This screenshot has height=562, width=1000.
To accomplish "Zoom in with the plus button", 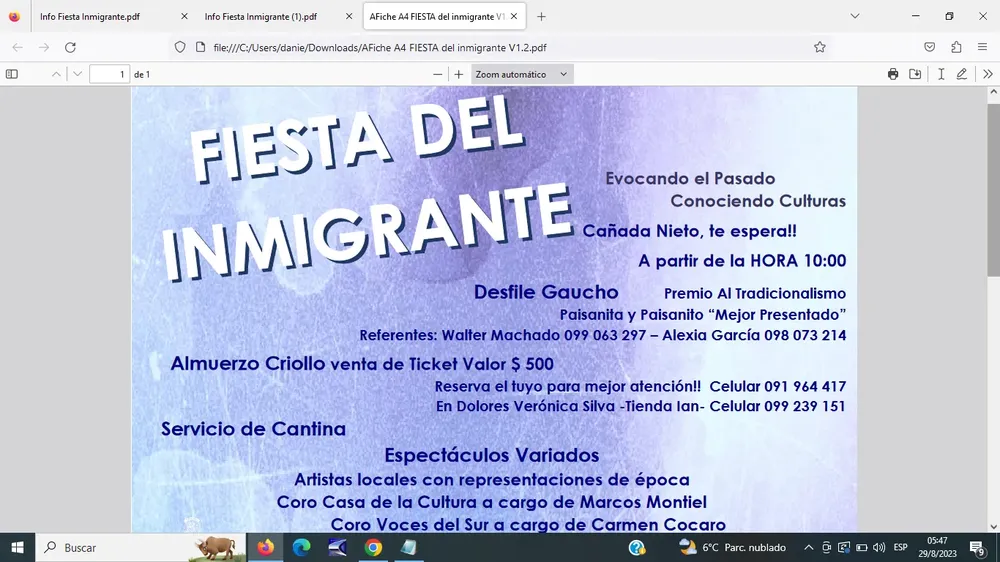I will (x=459, y=74).
